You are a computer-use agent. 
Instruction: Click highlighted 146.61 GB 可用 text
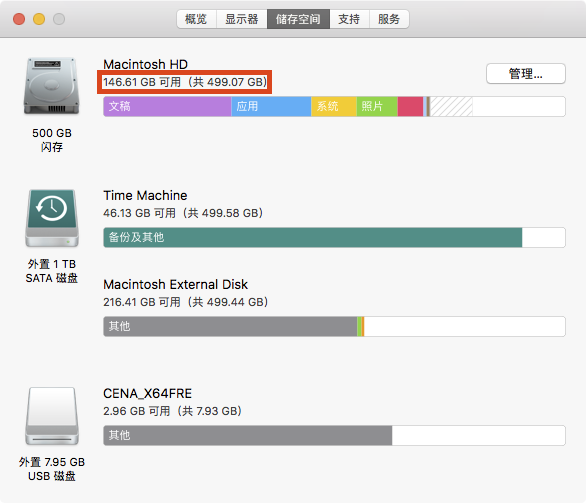pos(142,82)
